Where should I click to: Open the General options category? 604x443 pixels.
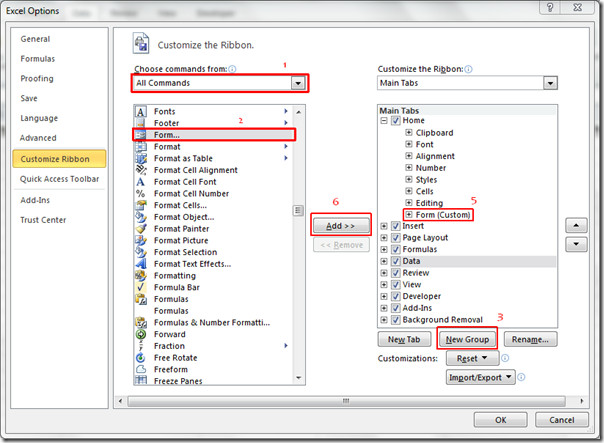[35, 39]
